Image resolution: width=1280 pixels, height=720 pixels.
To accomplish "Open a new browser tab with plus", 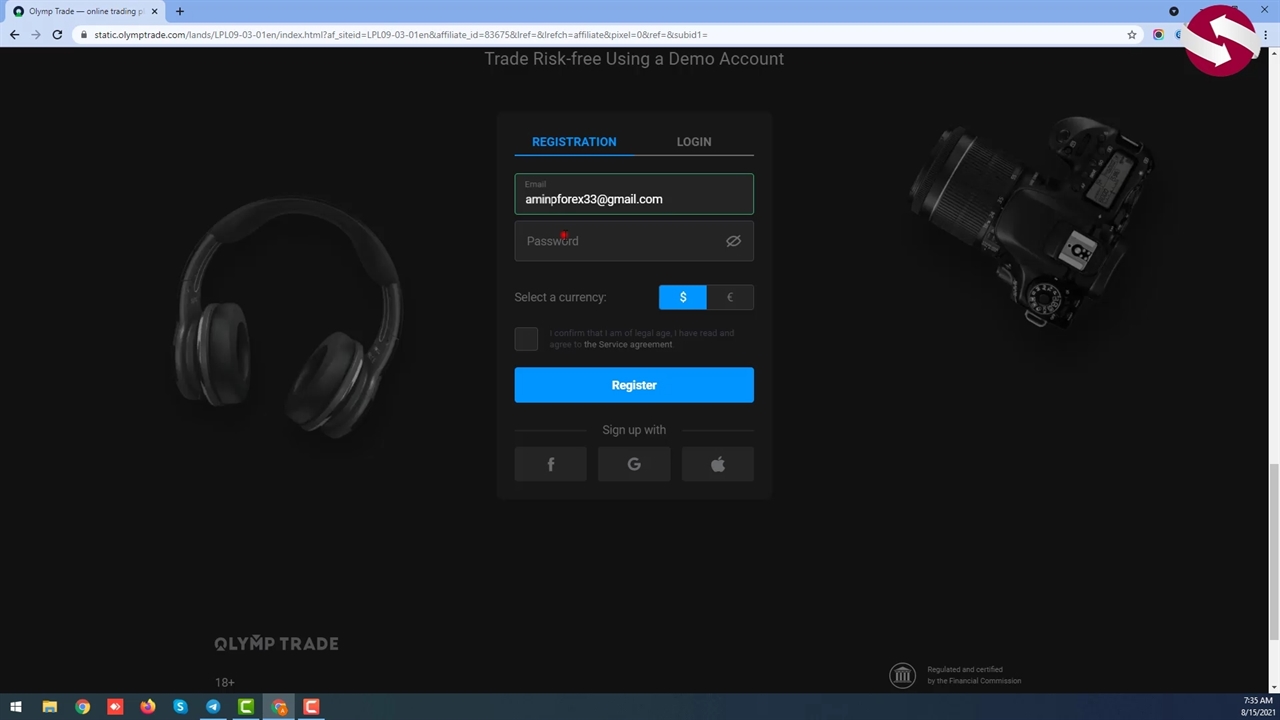I will click(180, 11).
